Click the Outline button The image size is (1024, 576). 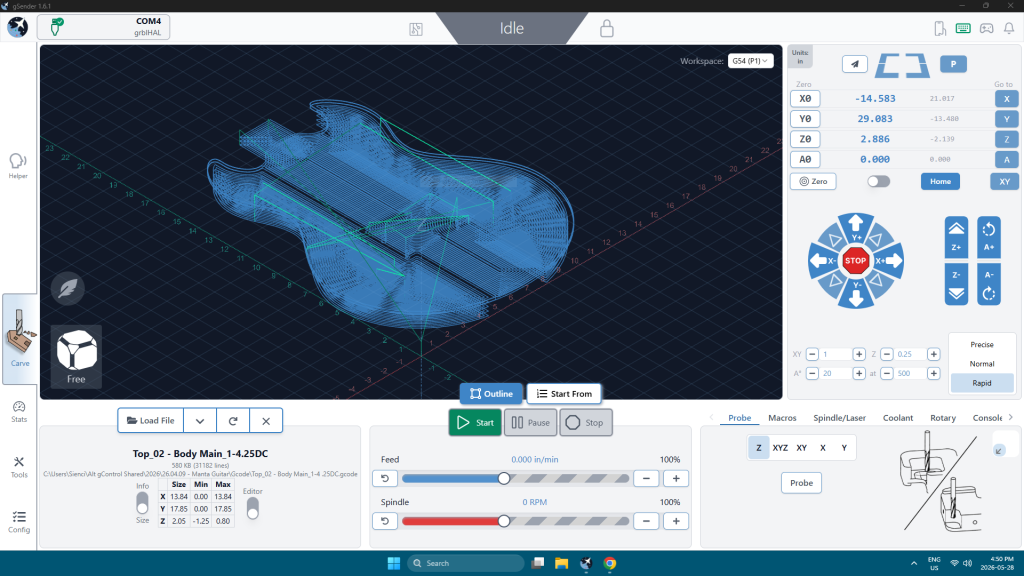[491, 394]
